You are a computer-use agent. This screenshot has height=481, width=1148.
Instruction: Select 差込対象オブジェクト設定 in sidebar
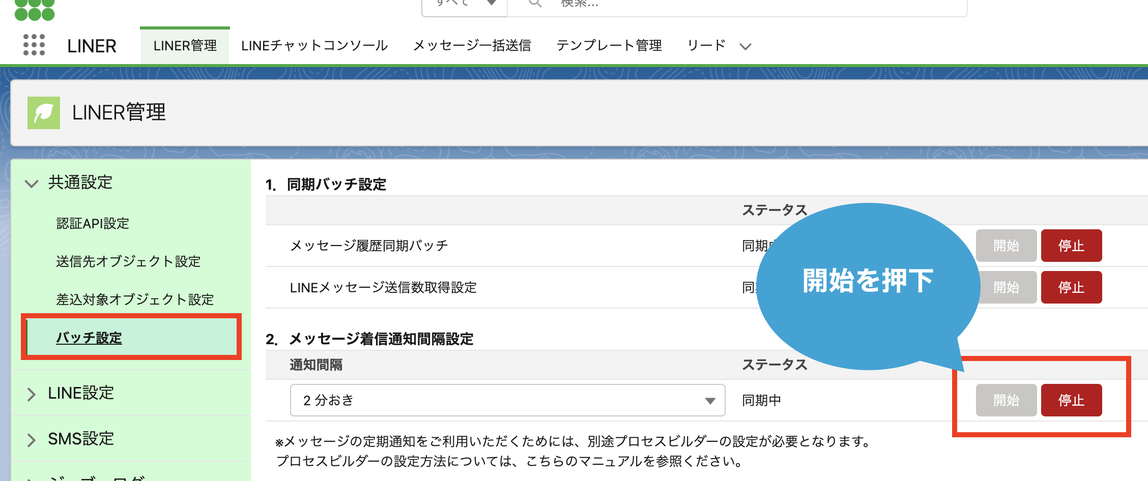tap(135, 299)
